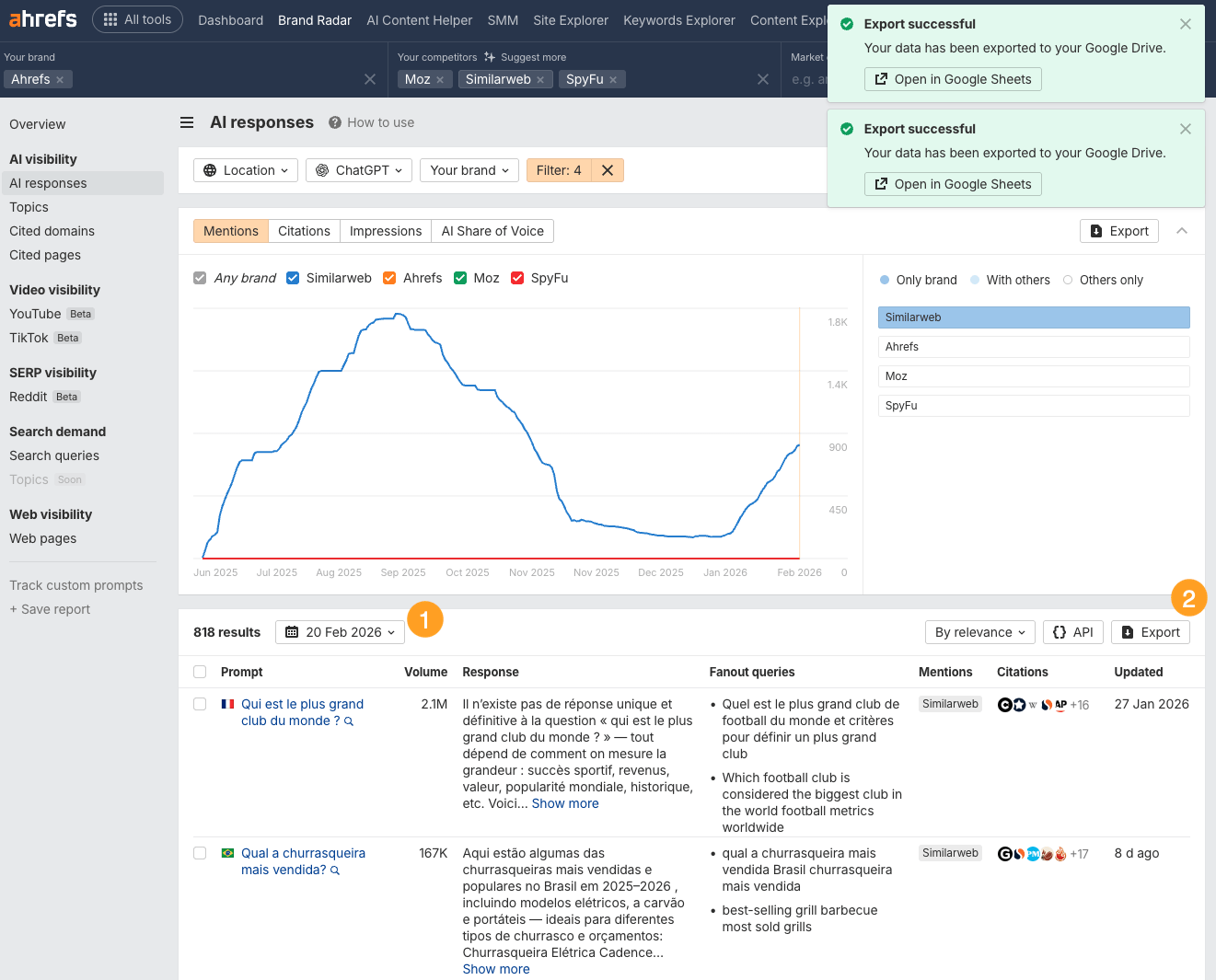Select the Others only radio option

1068,280
